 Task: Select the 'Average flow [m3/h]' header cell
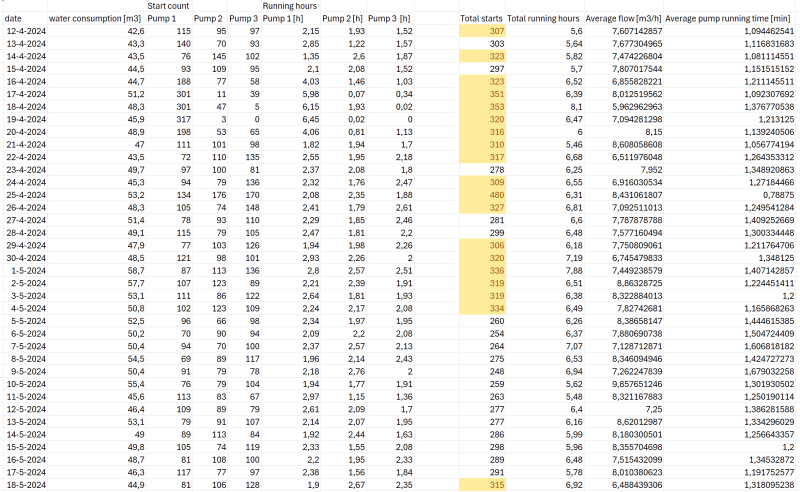coord(623,18)
